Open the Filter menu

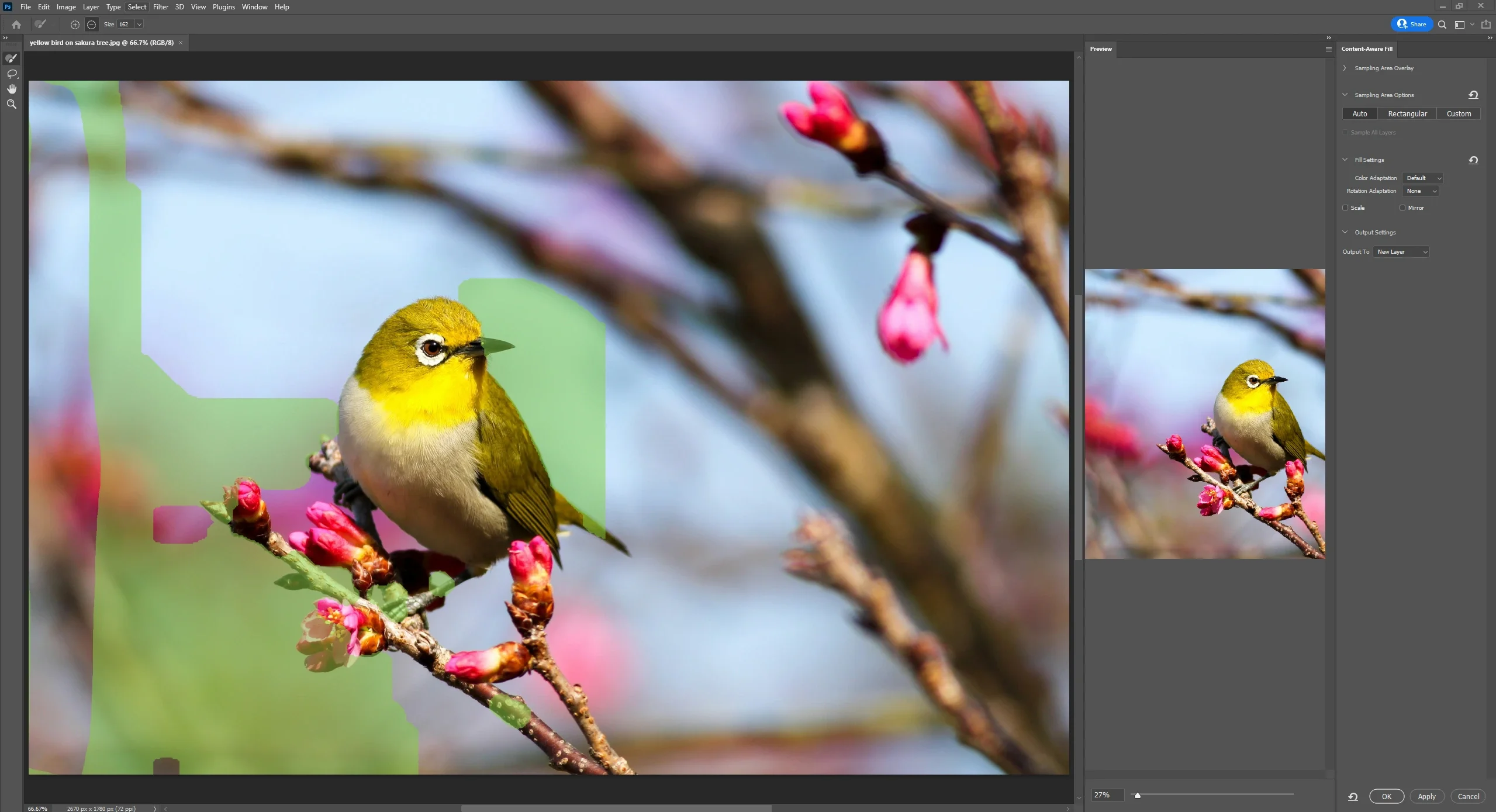tap(160, 7)
